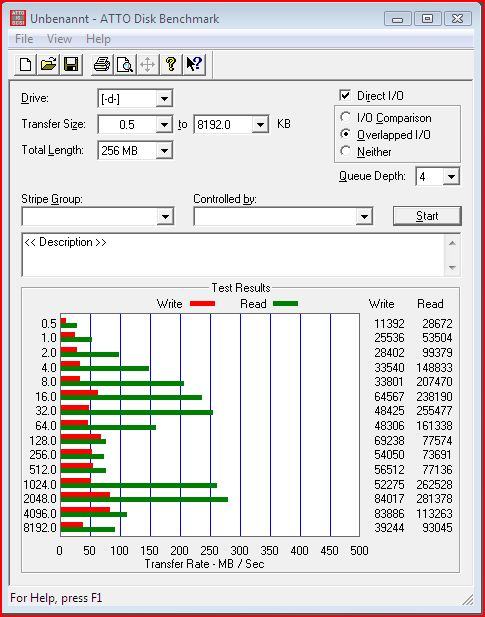Open the Transfer Size maximum 8192.0 dropdown
The image size is (485, 617).
(260, 125)
